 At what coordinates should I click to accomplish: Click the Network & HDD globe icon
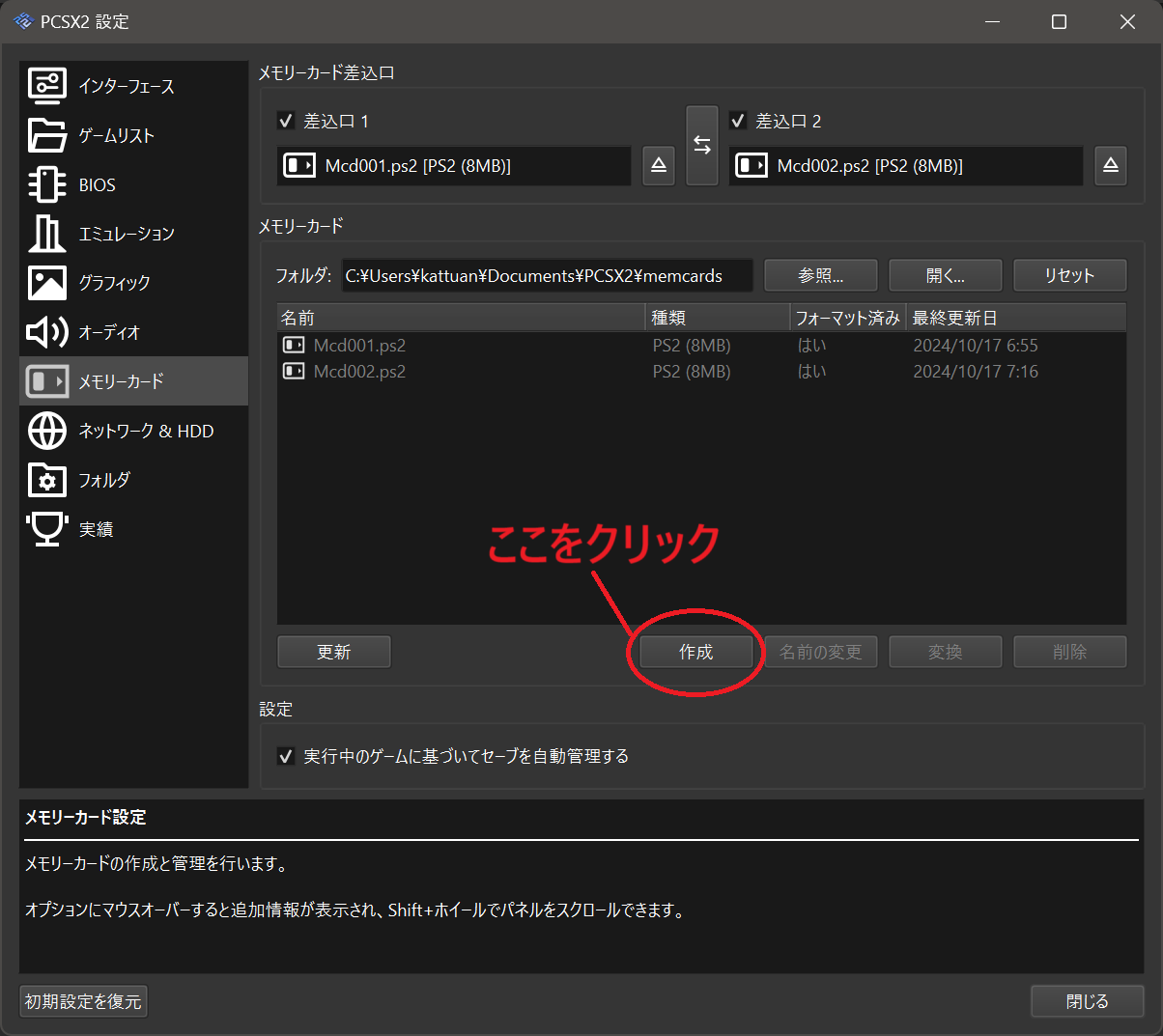[46, 431]
